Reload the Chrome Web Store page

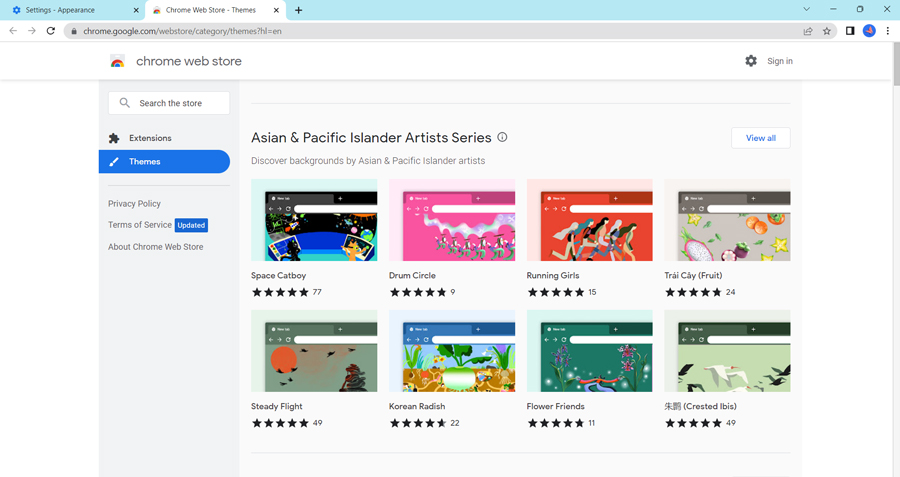pyautogui.click(x=51, y=31)
